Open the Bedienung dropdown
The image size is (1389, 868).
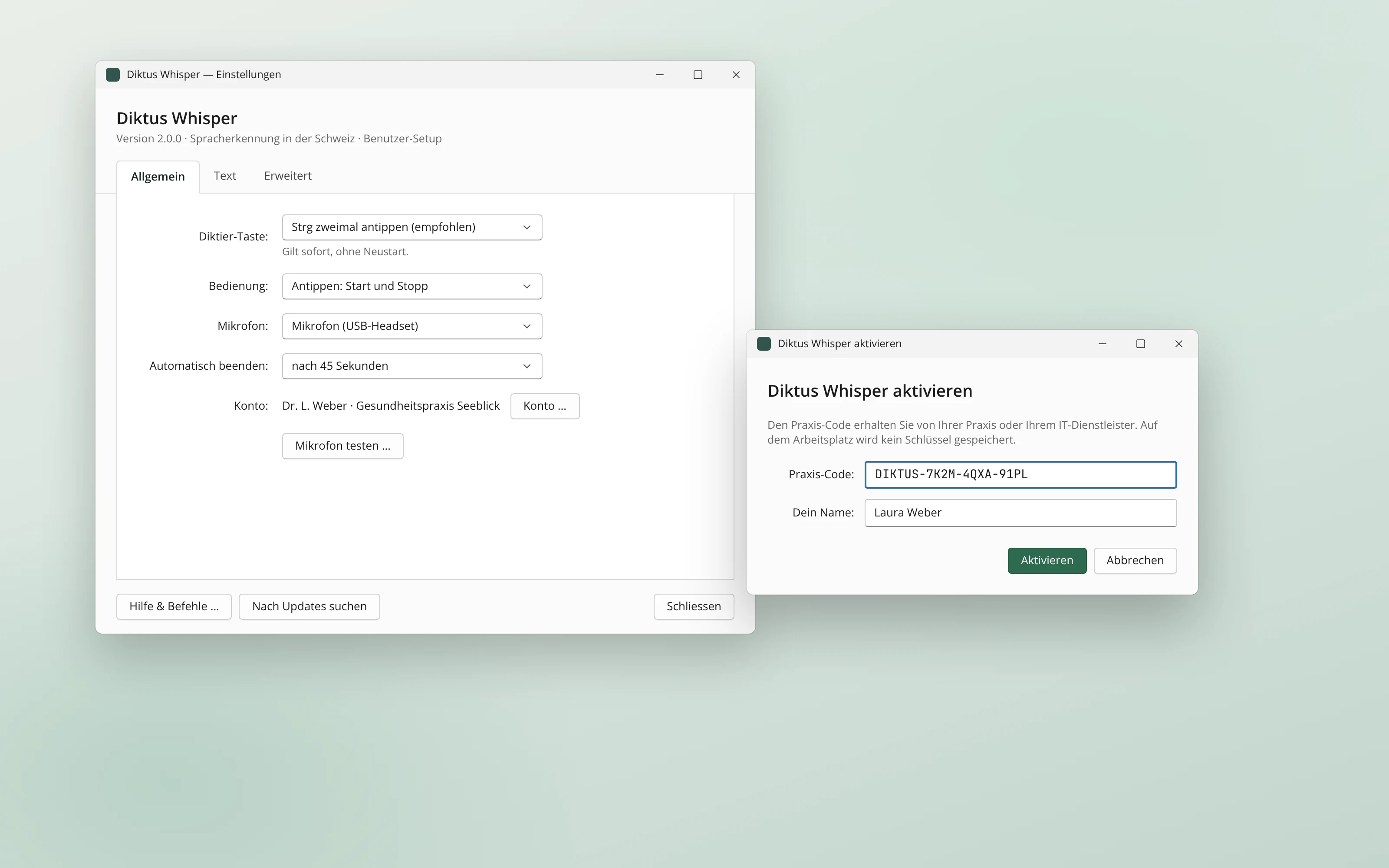coord(412,286)
